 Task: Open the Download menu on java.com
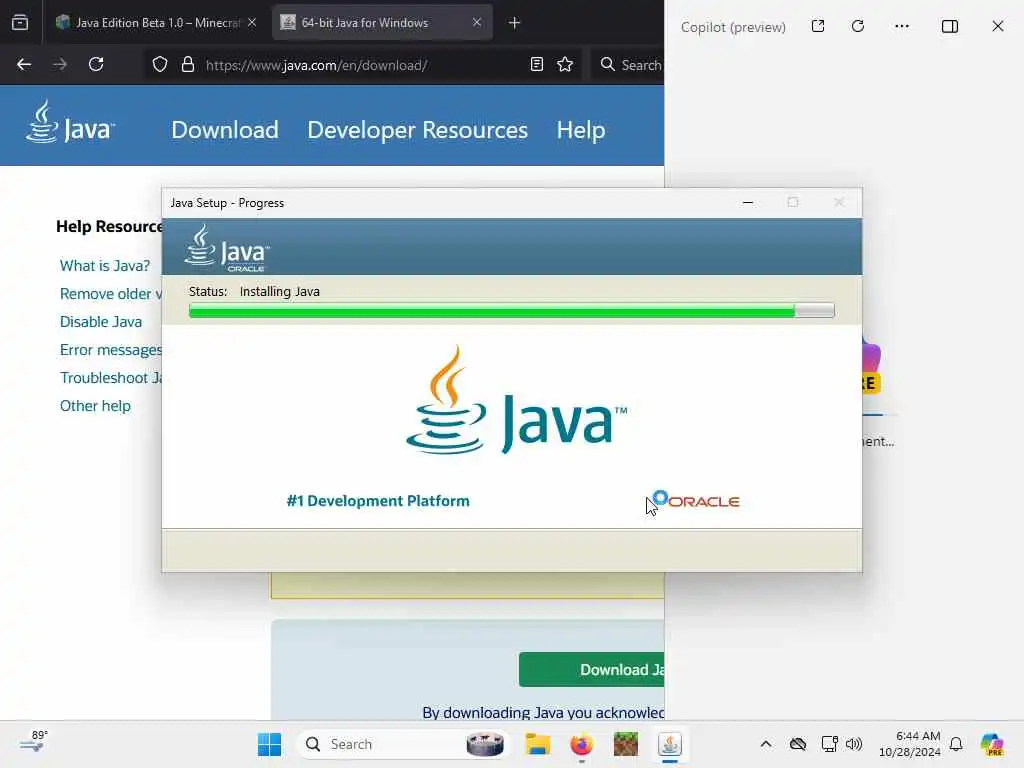pos(225,130)
